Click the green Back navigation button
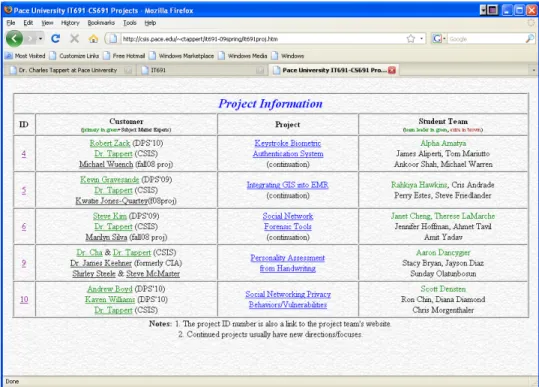Screen dimensions: 539x387 14,38
